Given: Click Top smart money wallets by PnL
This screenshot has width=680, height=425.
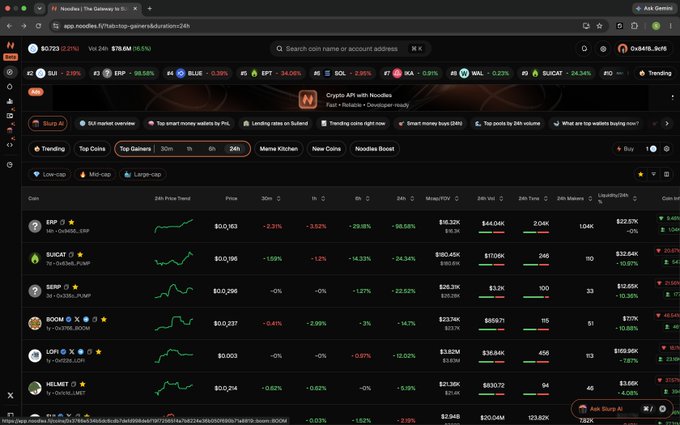Looking at the screenshot, I should pyautogui.click(x=189, y=124).
